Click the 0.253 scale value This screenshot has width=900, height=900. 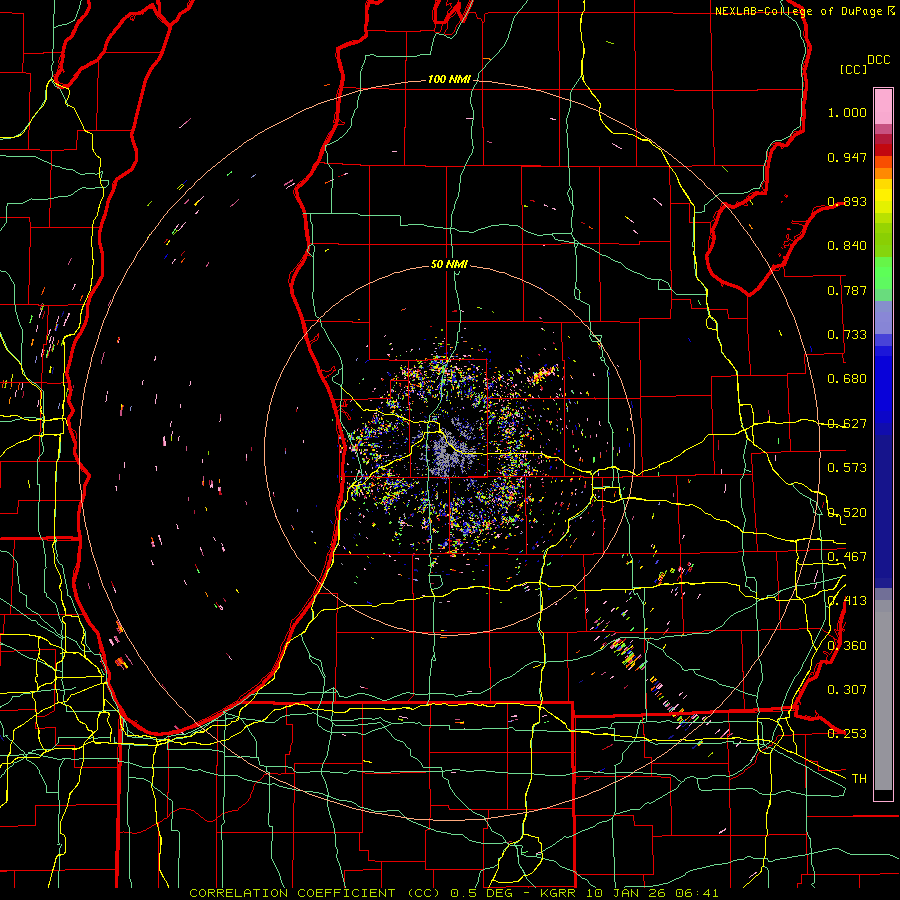pyautogui.click(x=847, y=734)
